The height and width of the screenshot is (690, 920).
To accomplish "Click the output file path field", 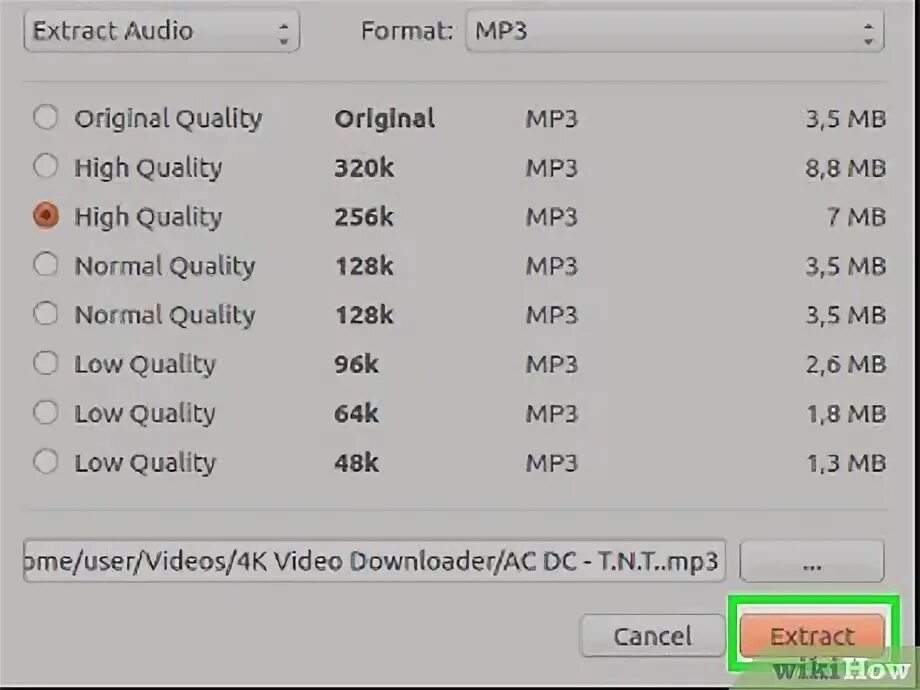I will (x=374, y=561).
